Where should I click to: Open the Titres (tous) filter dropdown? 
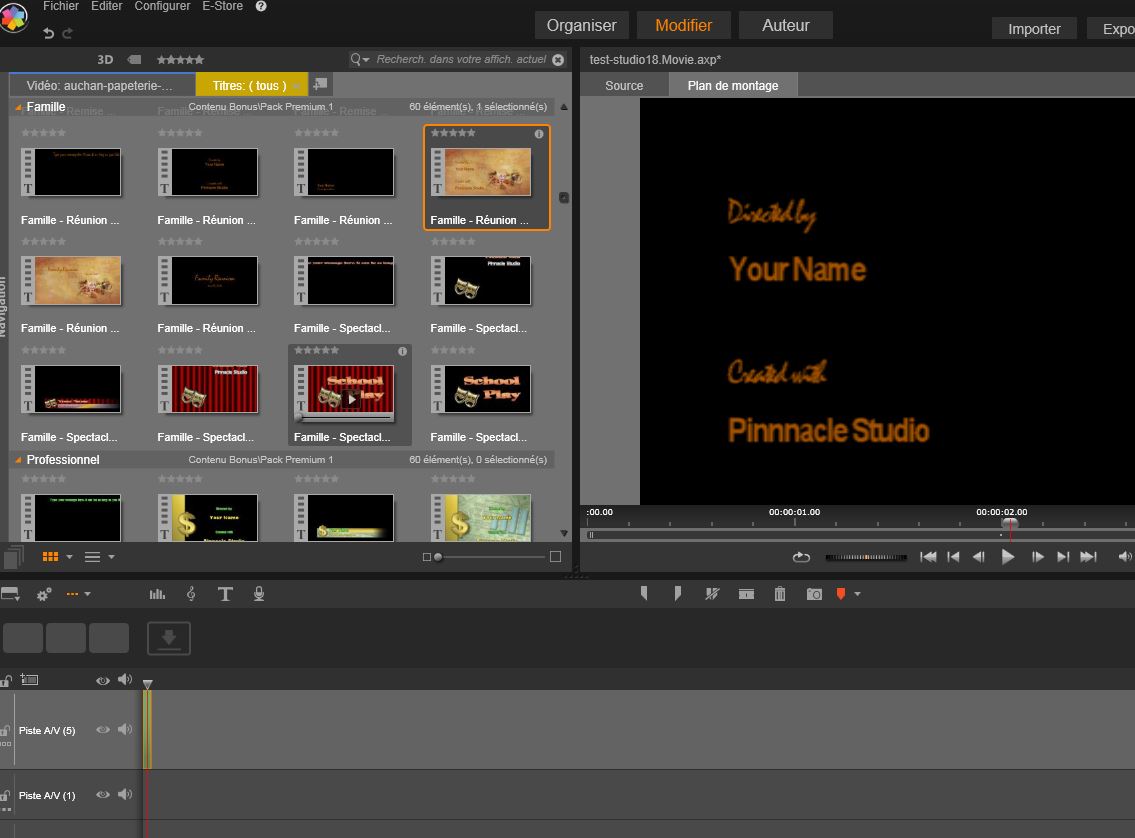[x=296, y=85]
